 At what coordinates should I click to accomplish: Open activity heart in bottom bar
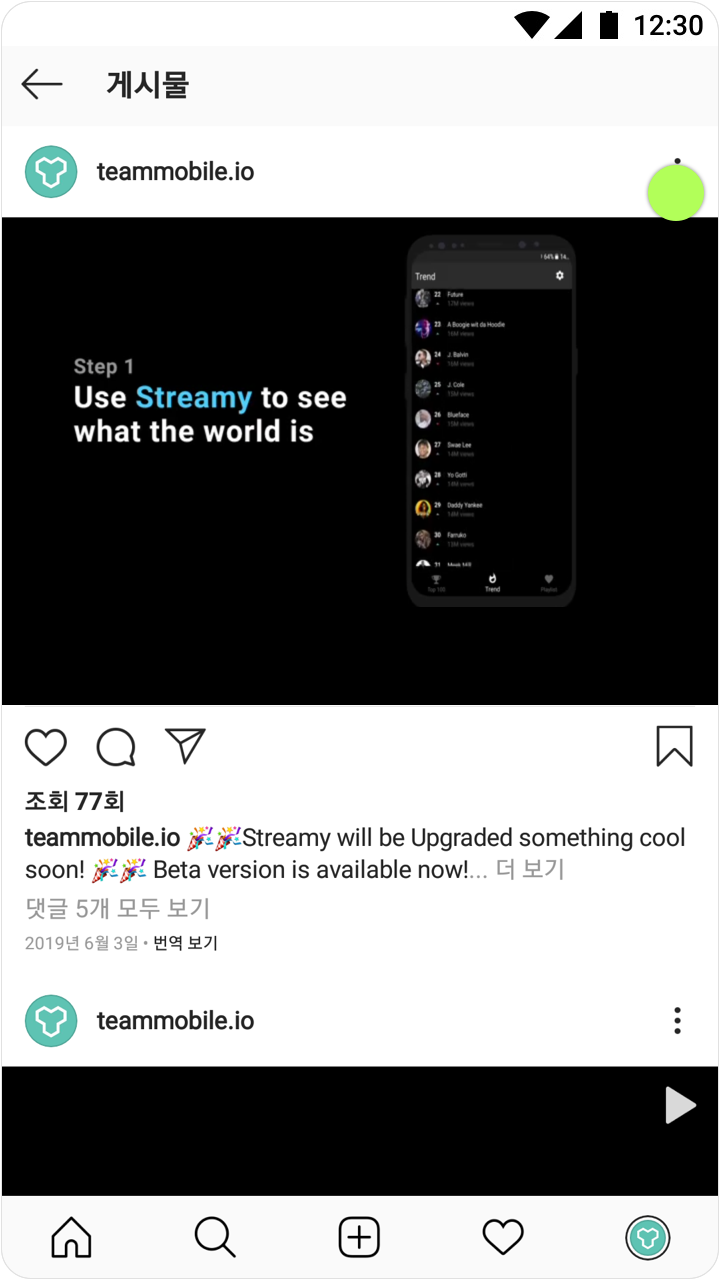coord(503,1238)
